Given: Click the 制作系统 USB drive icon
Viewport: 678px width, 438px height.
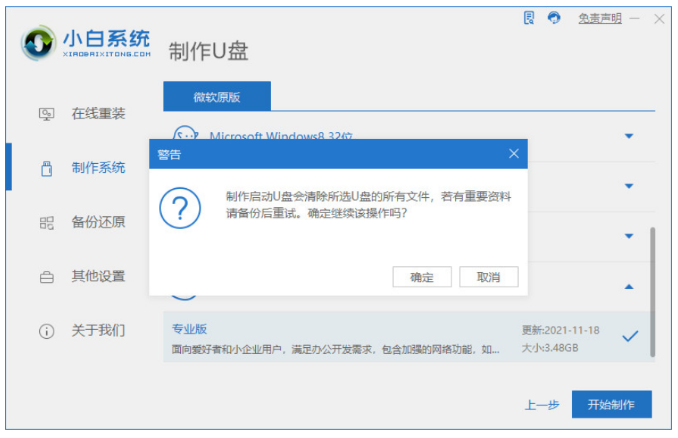Looking at the screenshot, I should point(46,168).
